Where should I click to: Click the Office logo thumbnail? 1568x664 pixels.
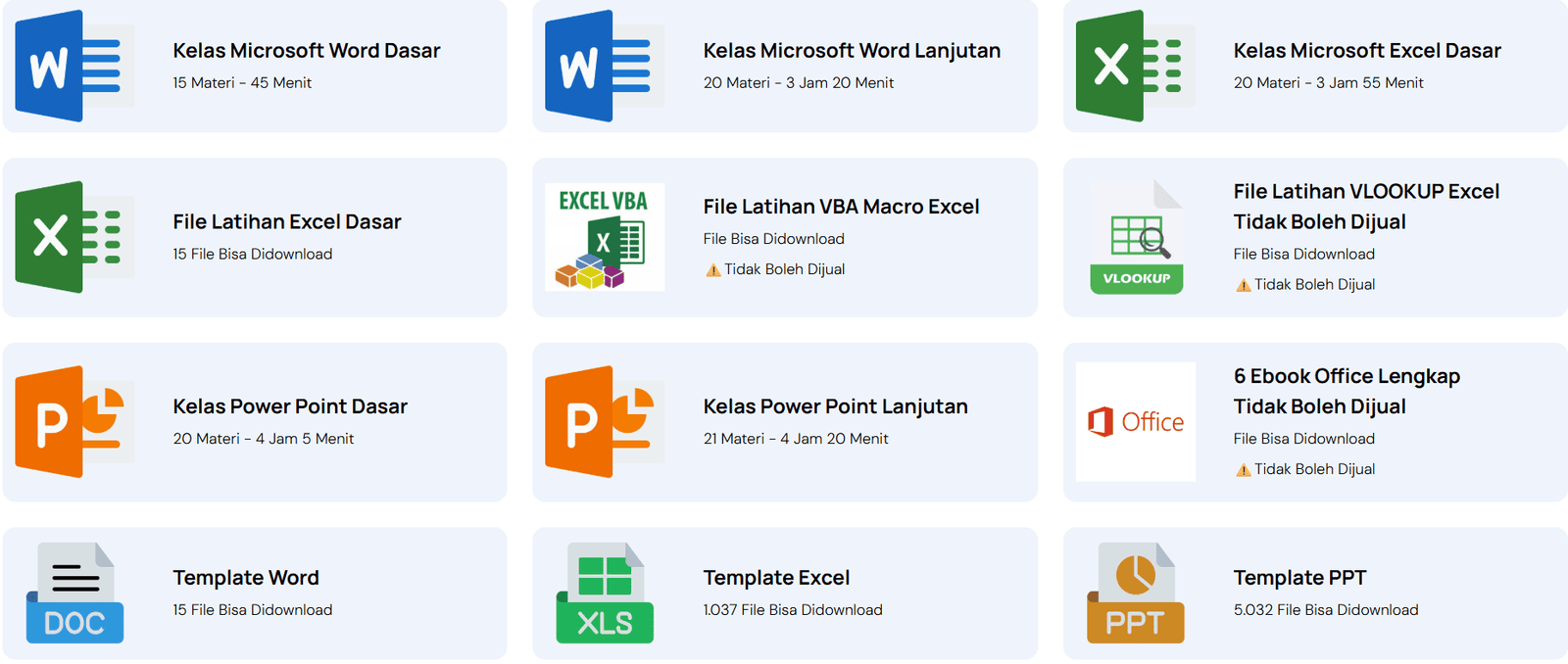tap(1135, 422)
